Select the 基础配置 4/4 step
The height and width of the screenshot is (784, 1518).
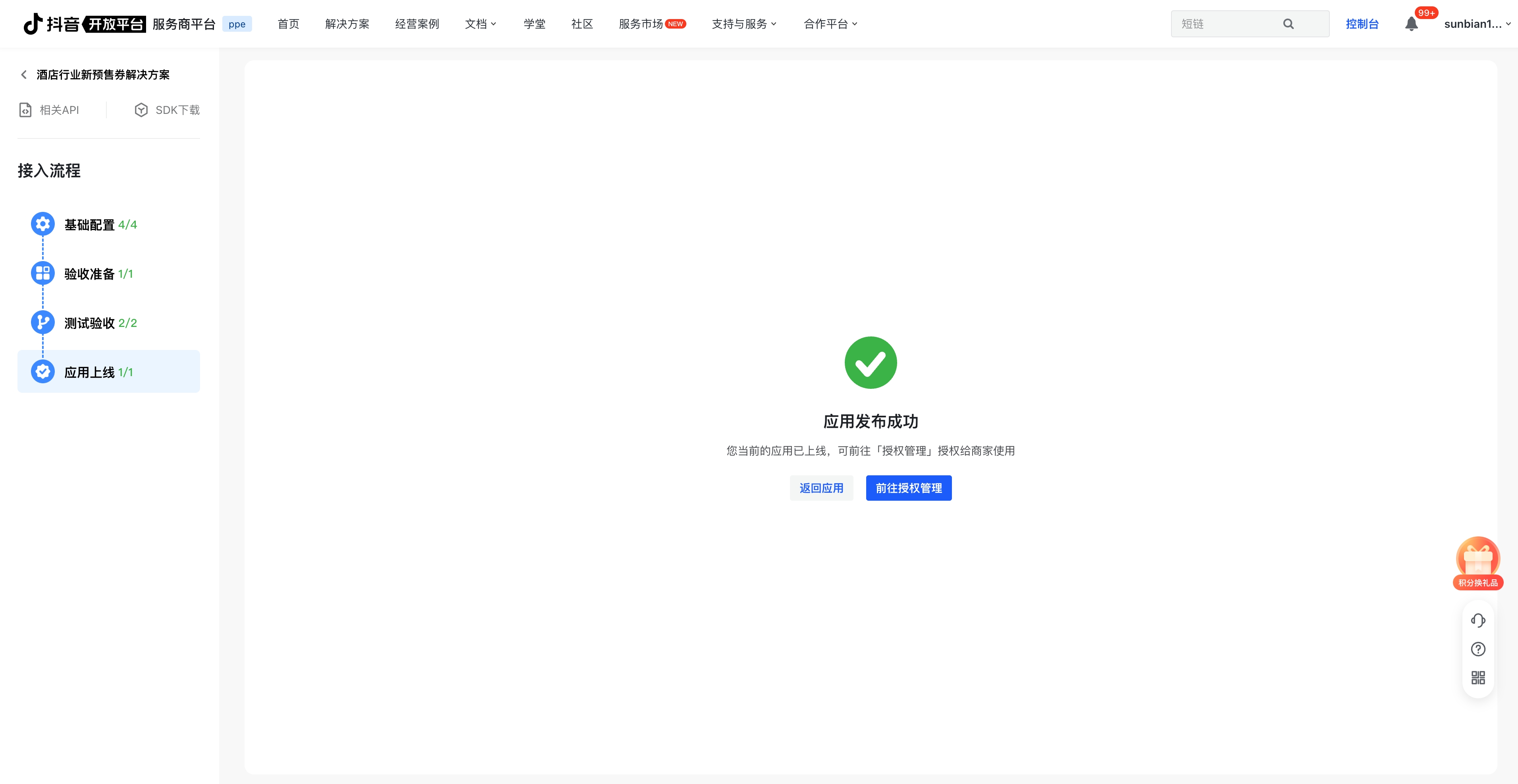[108, 225]
